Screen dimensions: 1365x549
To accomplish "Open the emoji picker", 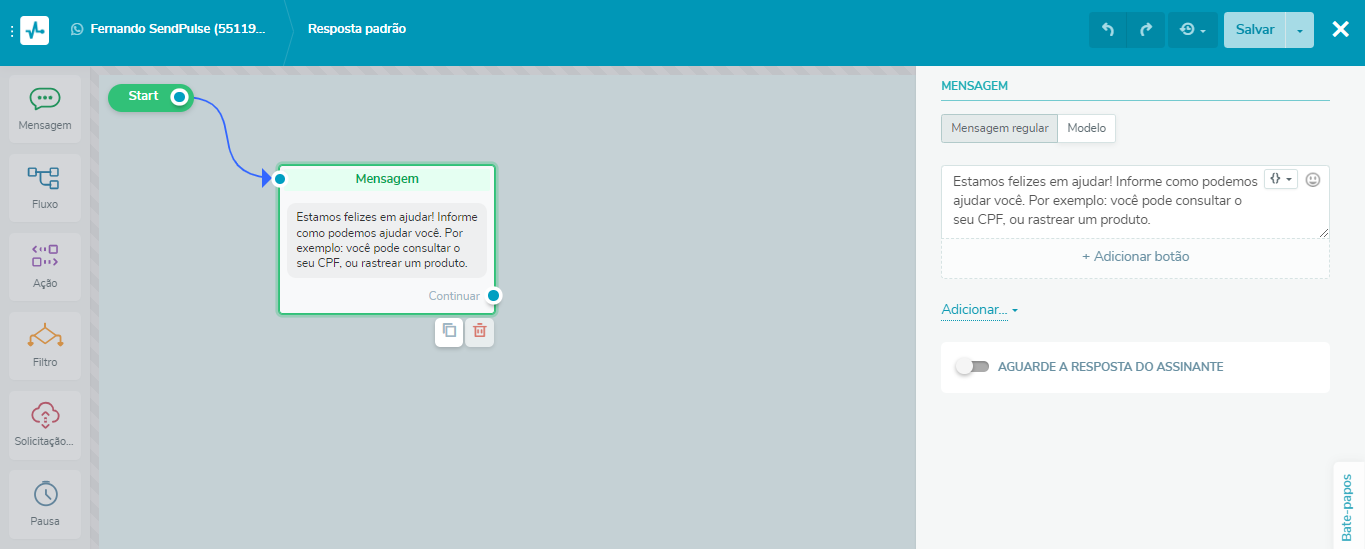I will pyautogui.click(x=1313, y=180).
